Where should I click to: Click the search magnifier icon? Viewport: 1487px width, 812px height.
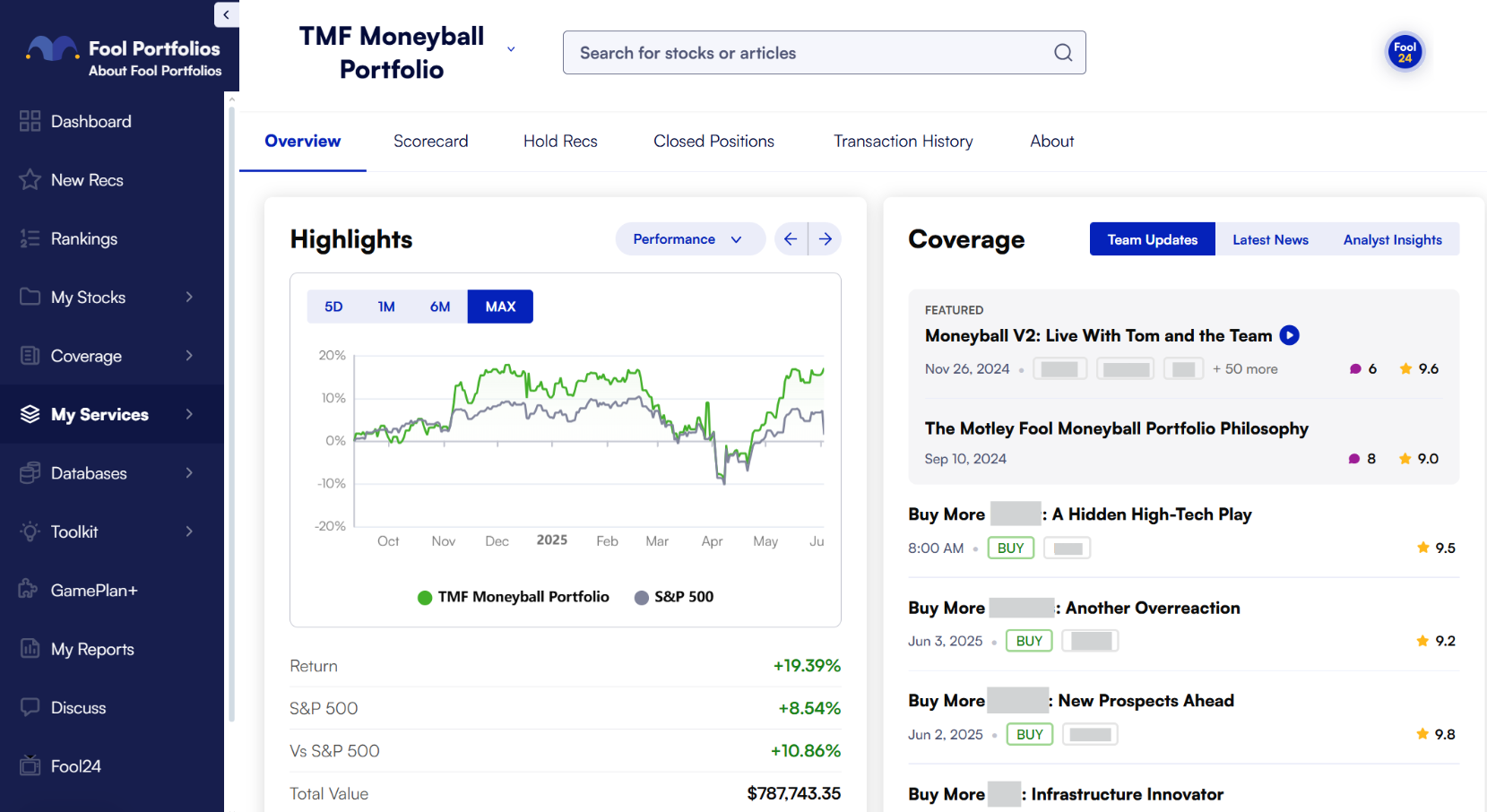click(1063, 52)
